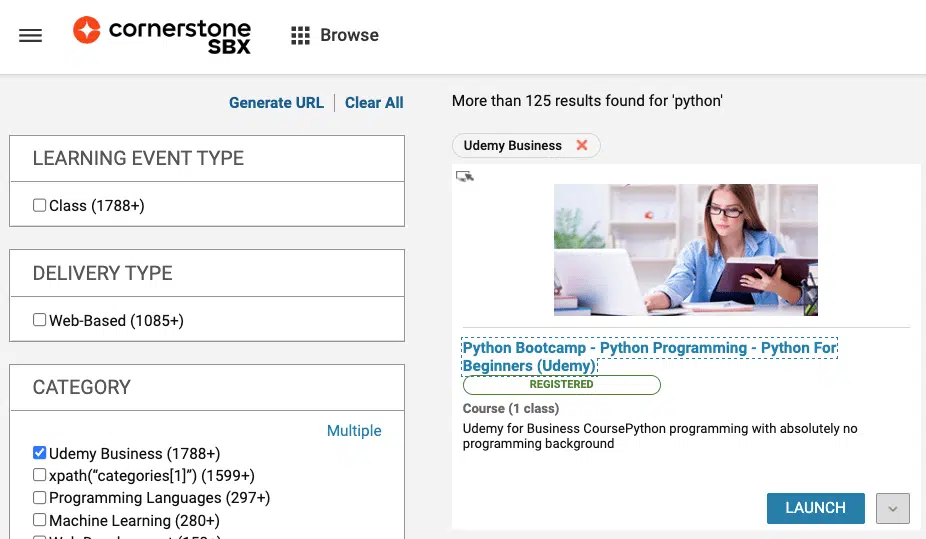Check the Class (1788+) checkbox
Screen dimensions: 926x539
pyautogui.click(x=39, y=205)
